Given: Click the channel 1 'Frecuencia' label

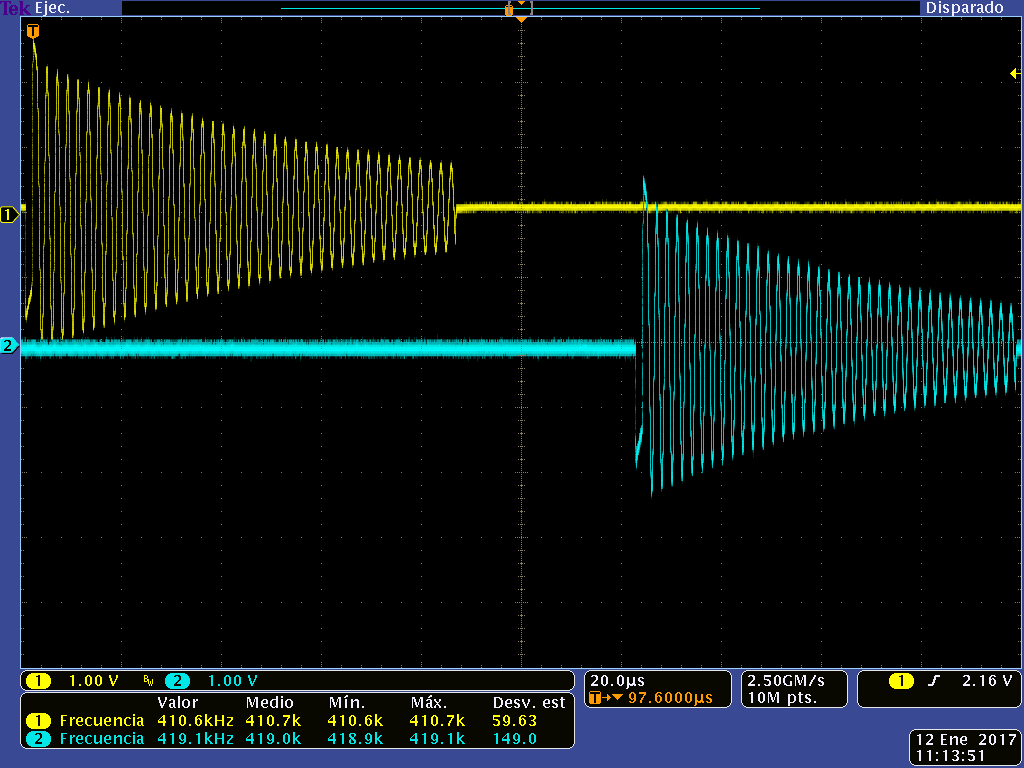Looking at the screenshot, I should pyautogui.click(x=102, y=721).
